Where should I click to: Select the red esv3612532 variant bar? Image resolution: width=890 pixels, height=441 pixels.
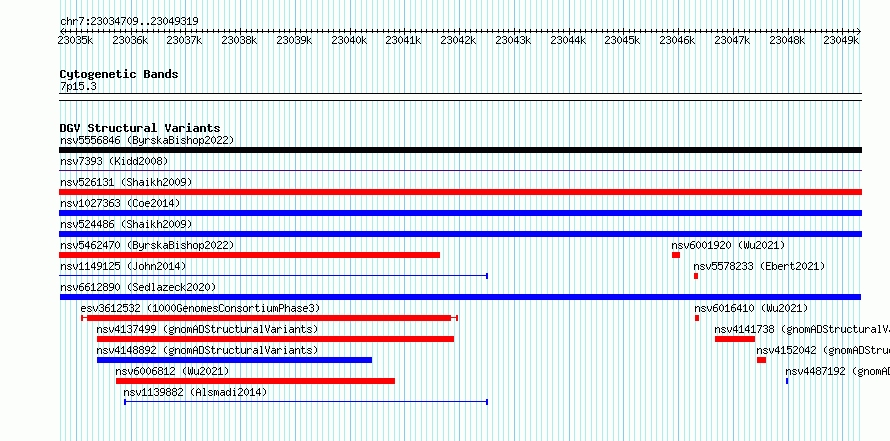[x=269, y=318]
